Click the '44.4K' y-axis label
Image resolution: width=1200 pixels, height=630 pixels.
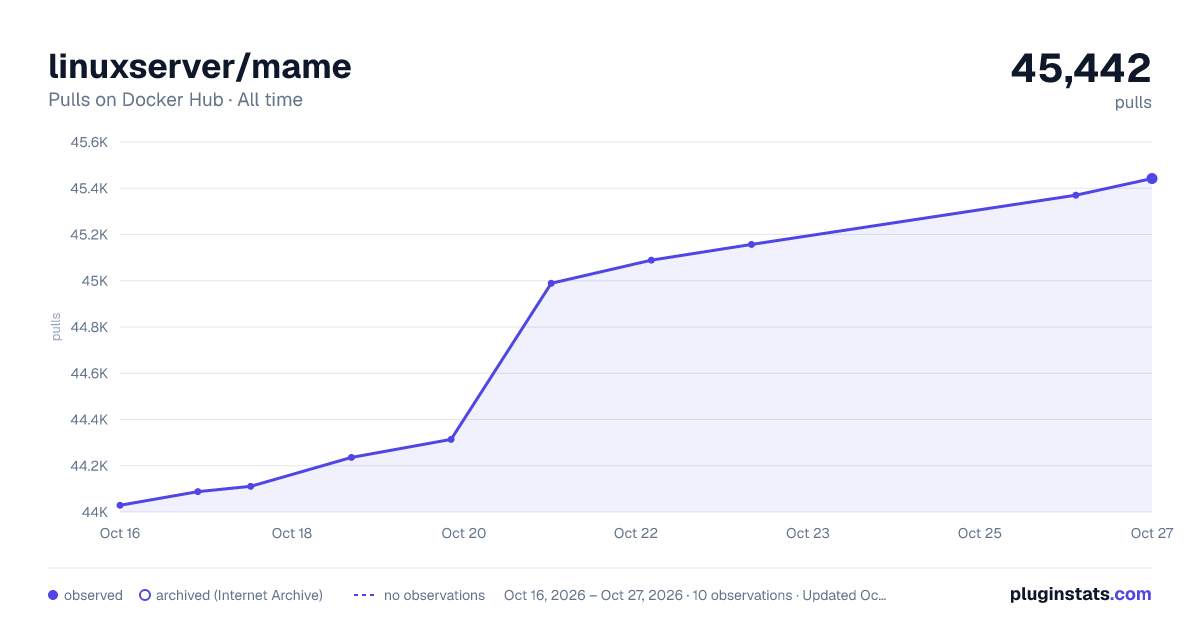[88, 420]
